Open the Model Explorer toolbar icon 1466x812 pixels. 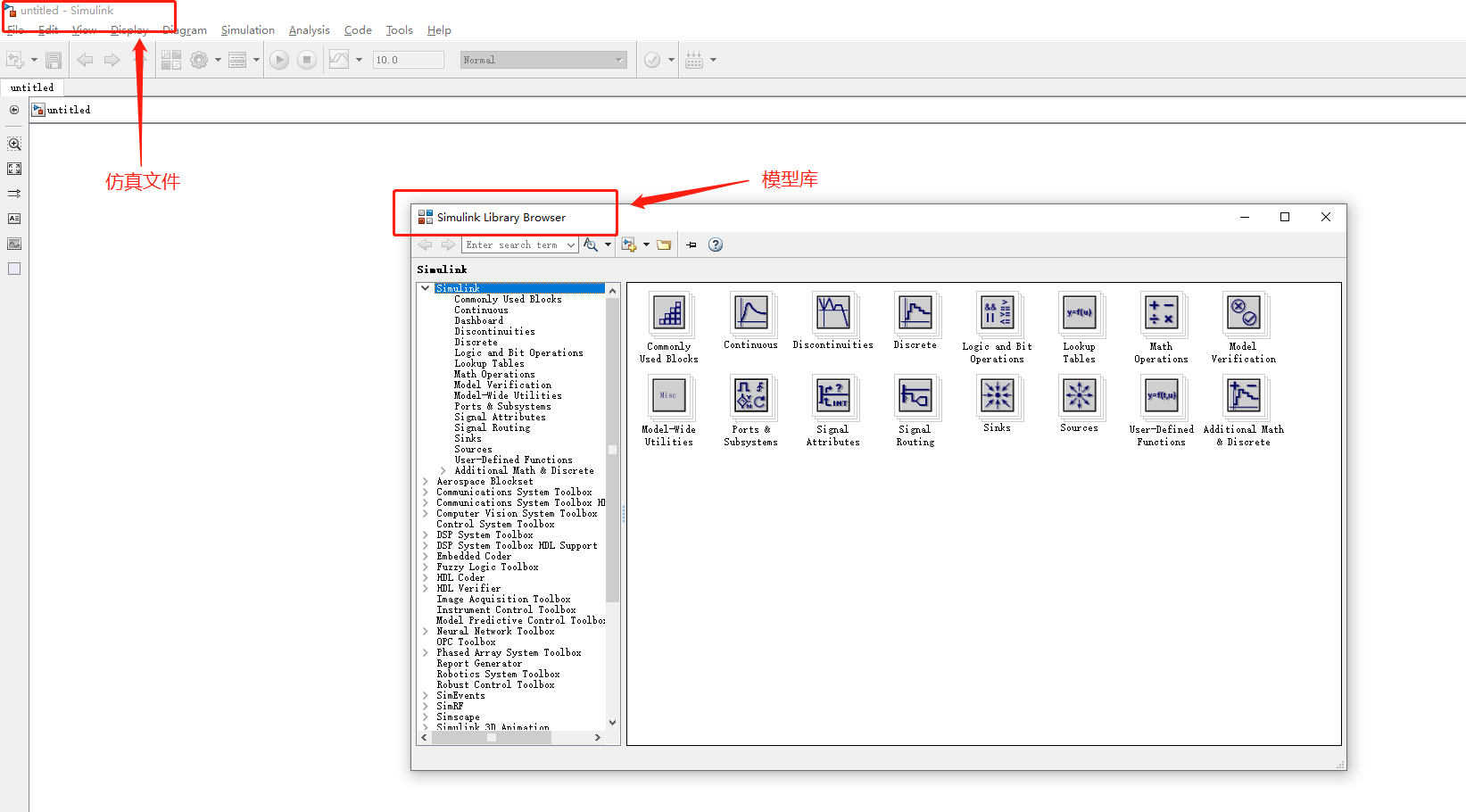(x=237, y=60)
